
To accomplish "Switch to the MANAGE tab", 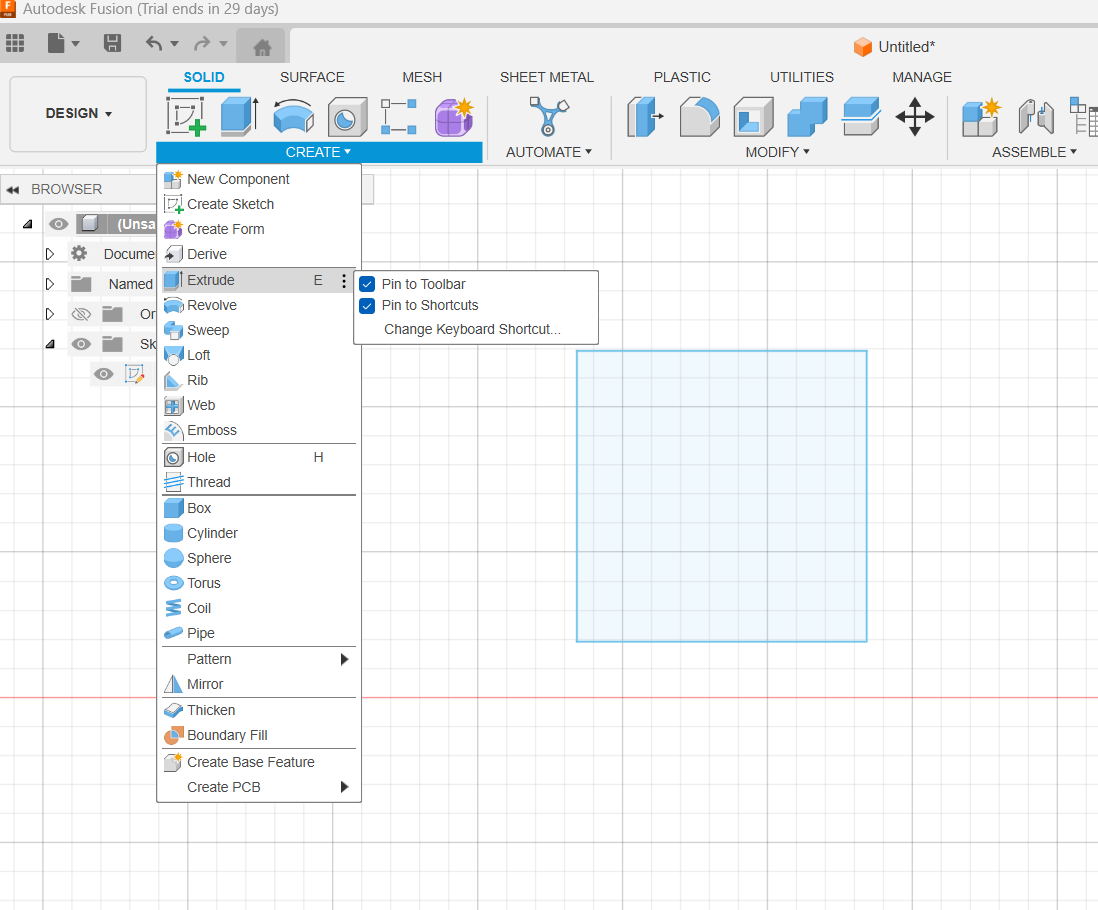I will (922, 77).
